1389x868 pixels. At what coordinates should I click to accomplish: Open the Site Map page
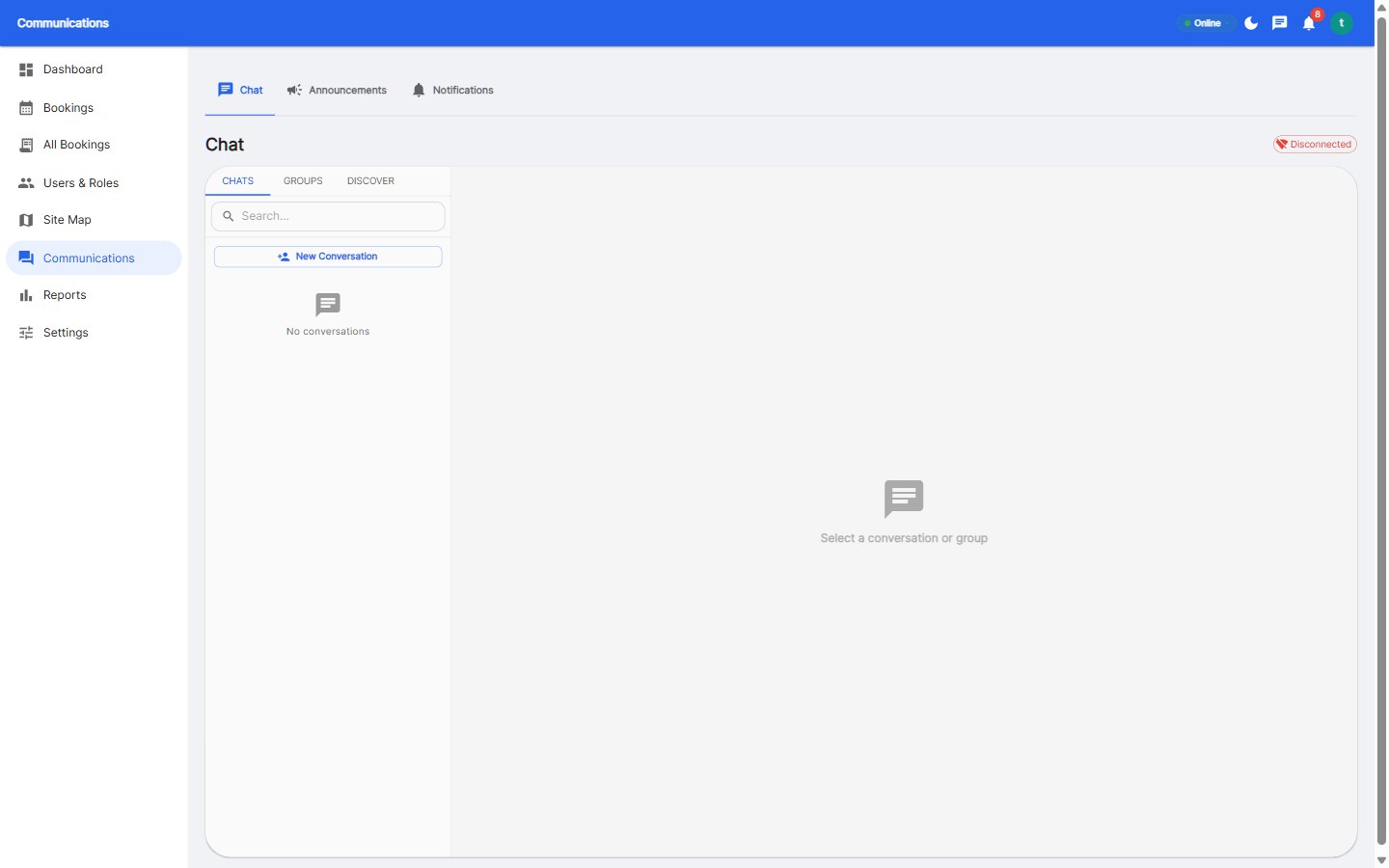point(94,220)
